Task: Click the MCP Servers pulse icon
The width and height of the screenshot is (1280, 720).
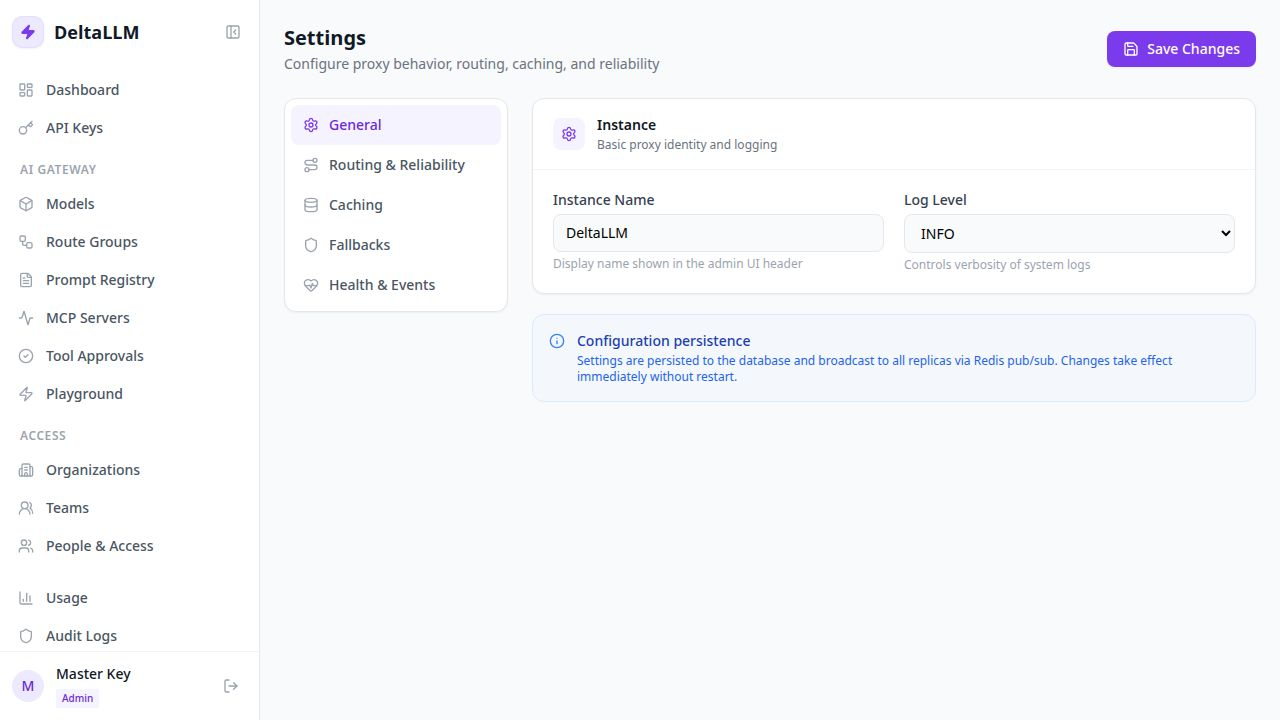Action: pos(26,318)
